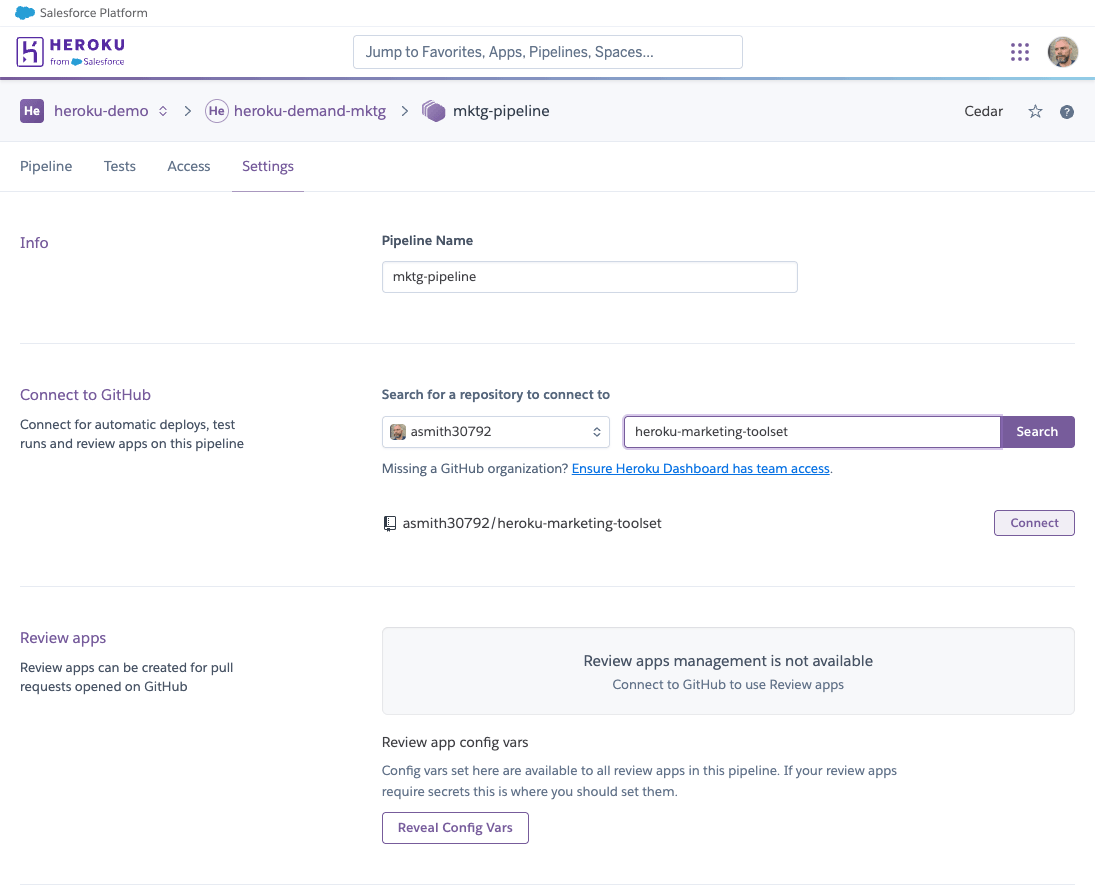Click the Heroku logo icon
This screenshot has width=1095, height=895.
point(30,52)
